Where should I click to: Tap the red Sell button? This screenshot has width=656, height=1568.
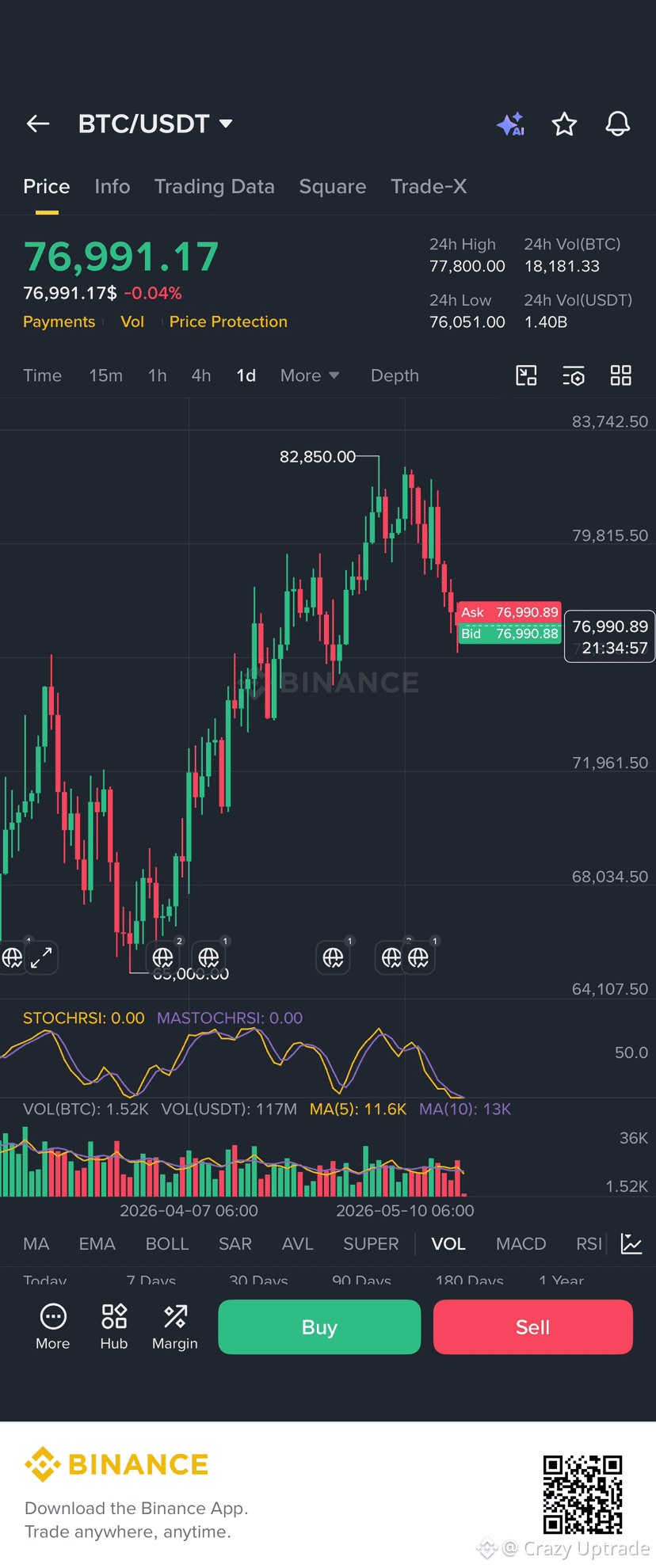click(x=533, y=1326)
